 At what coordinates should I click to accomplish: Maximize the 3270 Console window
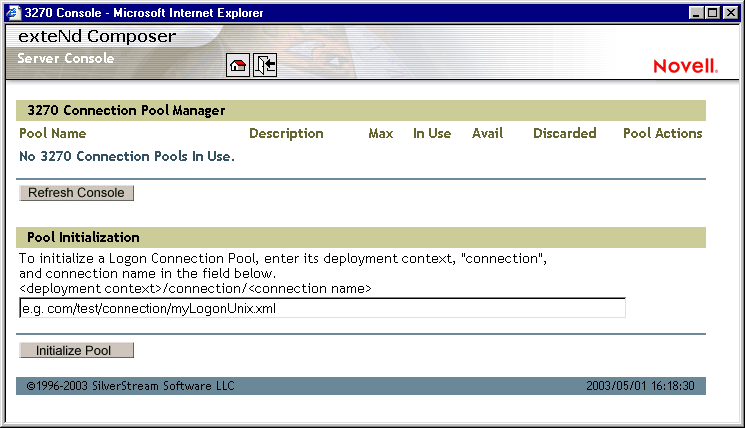[712, 13]
